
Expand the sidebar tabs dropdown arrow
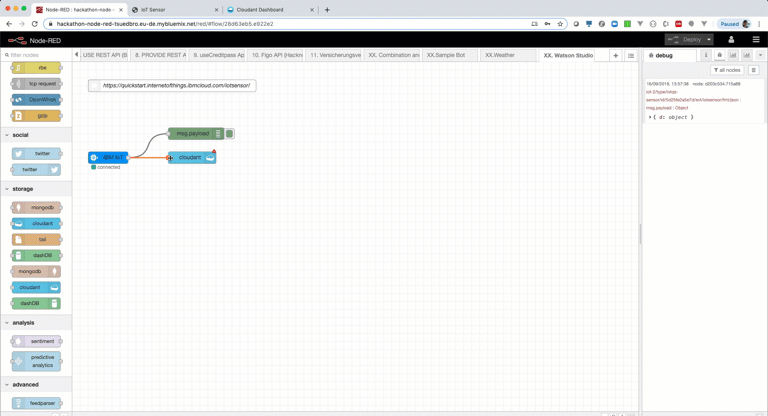coord(760,55)
